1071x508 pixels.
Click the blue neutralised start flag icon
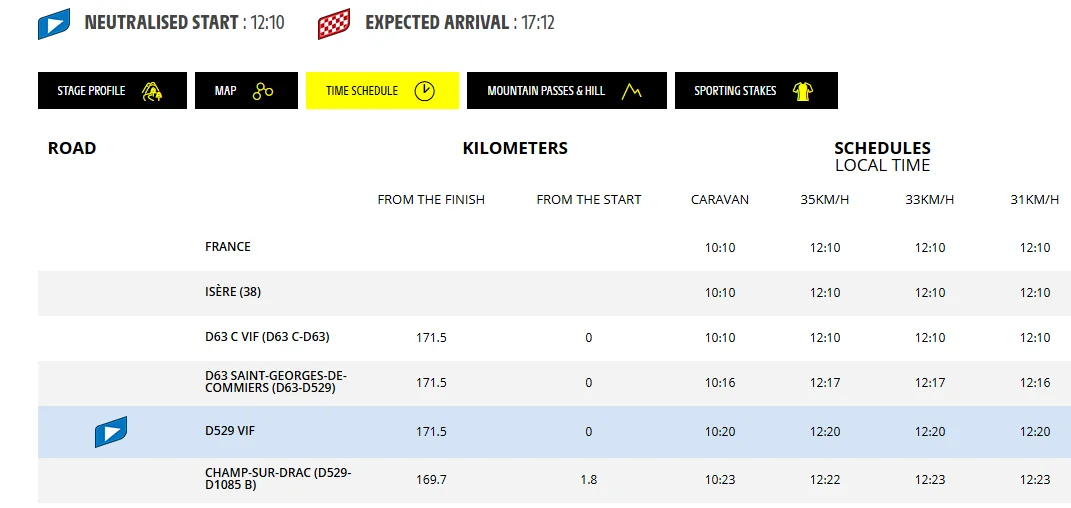[x=53, y=23]
